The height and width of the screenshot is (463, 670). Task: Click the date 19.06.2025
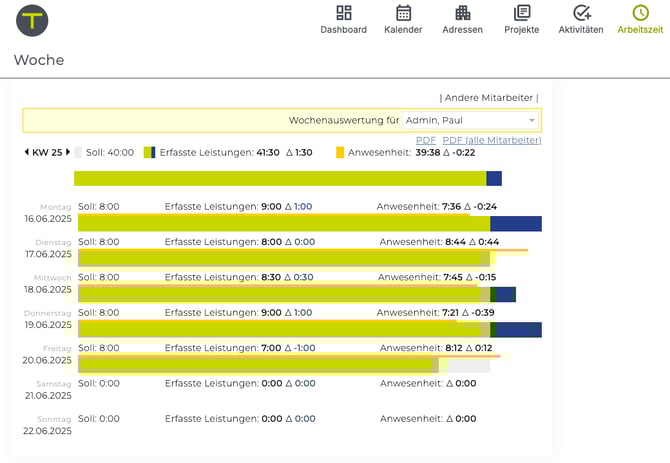tap(48, 325)
